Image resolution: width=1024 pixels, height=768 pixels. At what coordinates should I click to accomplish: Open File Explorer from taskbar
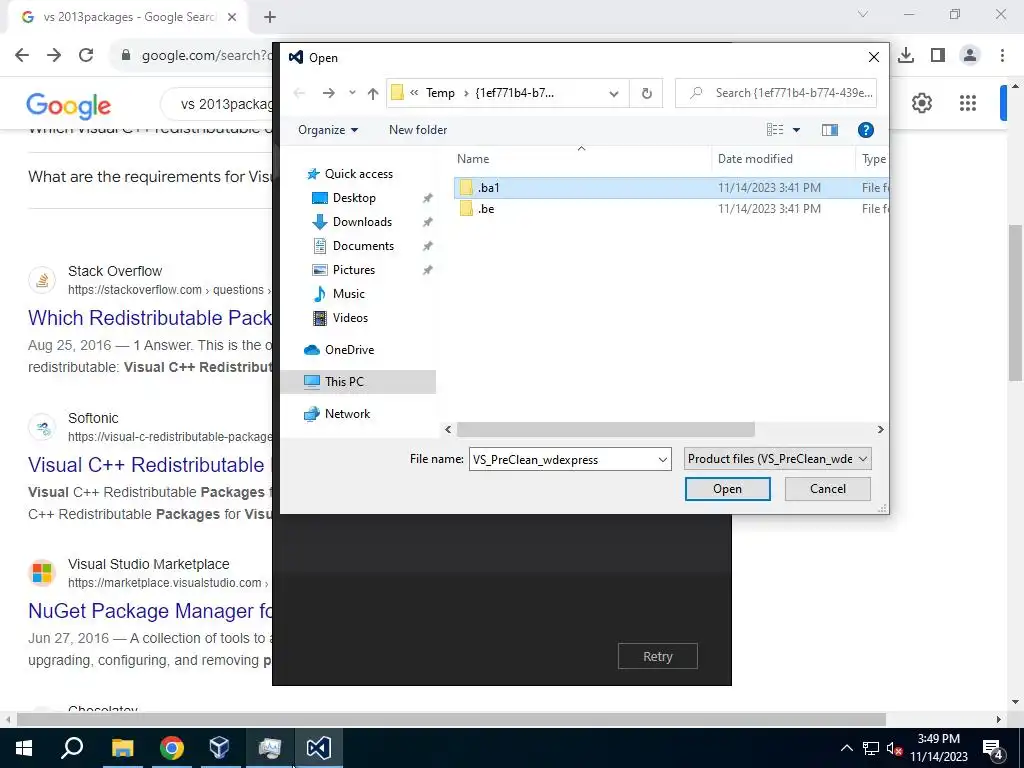click(122, 748)
